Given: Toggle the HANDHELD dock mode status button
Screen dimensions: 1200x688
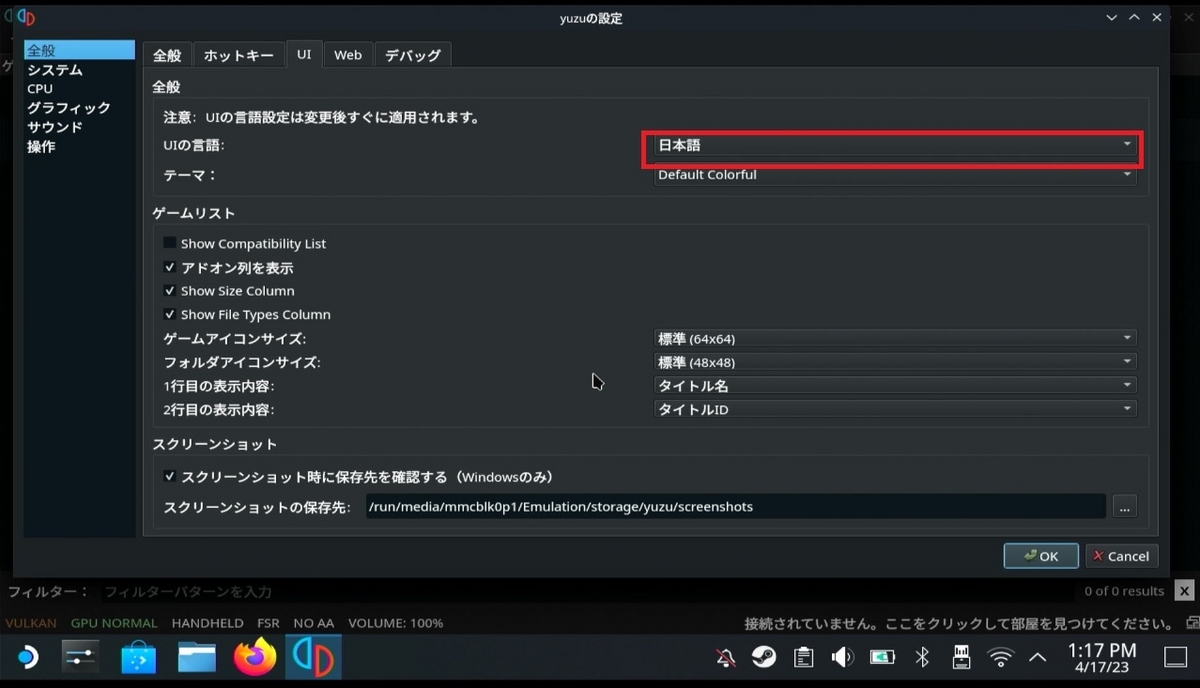Looking at the screenshot, I should click(x=207, y=623).
